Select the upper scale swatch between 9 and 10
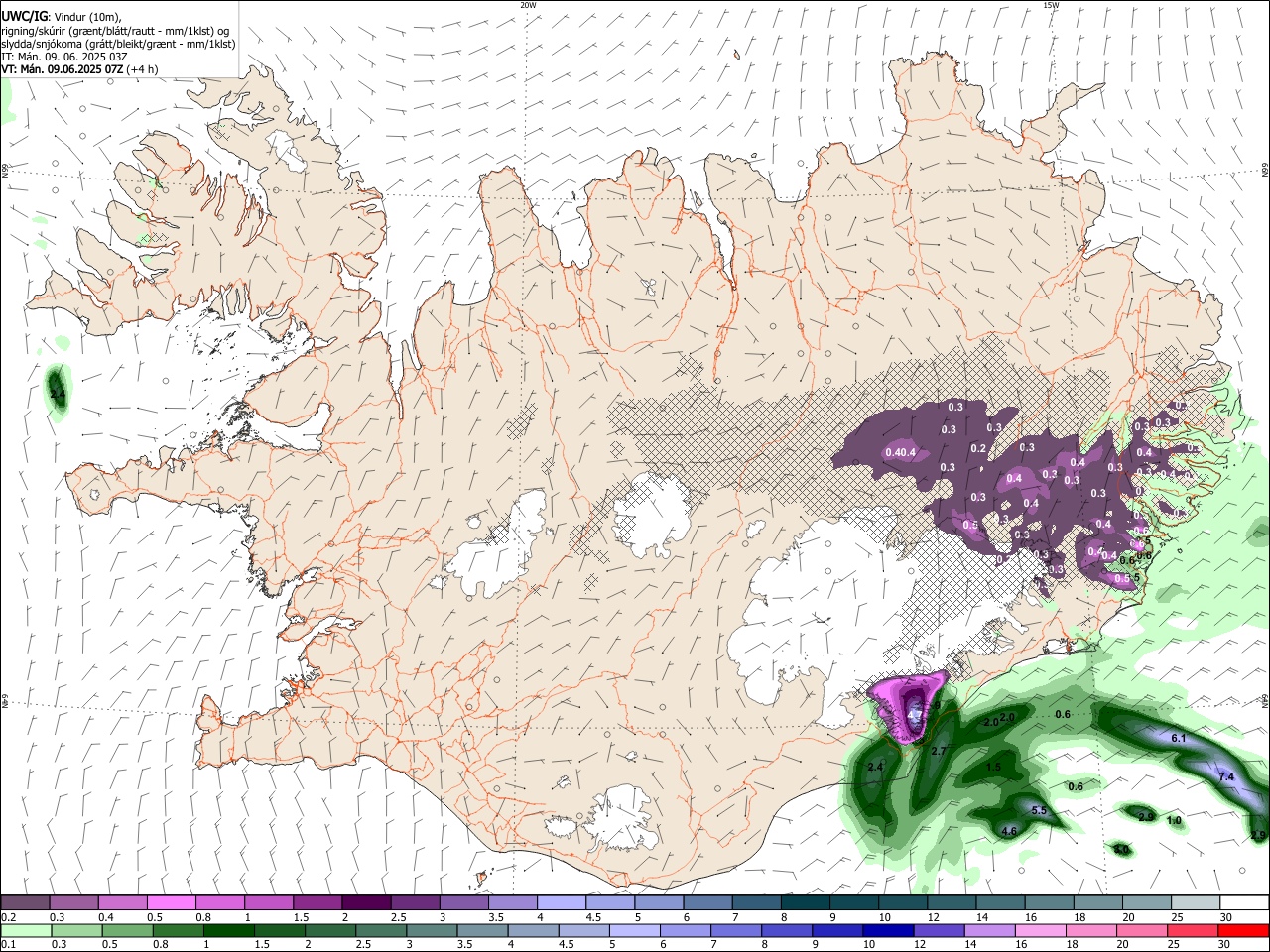The height and width of the screenshot is (952, 1270). (855, 902)
